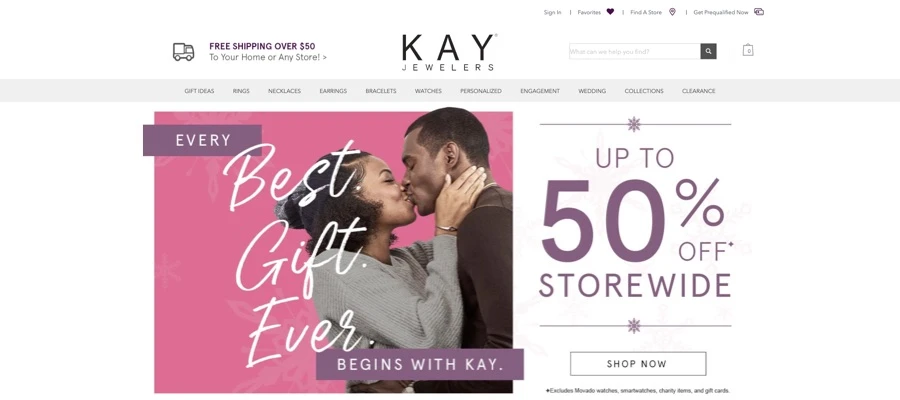This screenshot has height=400, width=900.
Task: Open the shopping bag cart icon
Action: pos(748,51)
